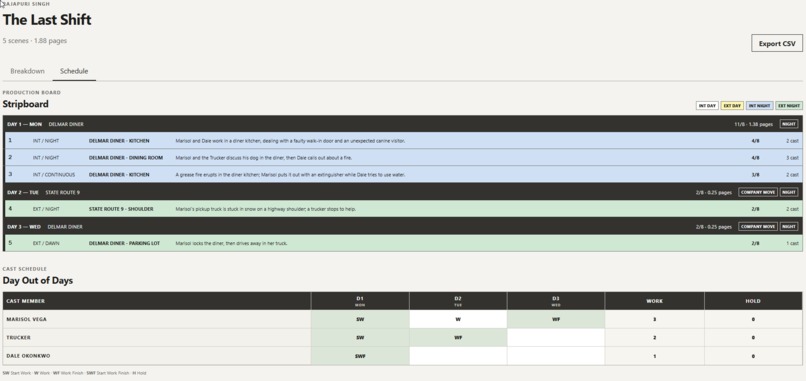Click the WORK column header
The image size is (806, 381).
654,301
